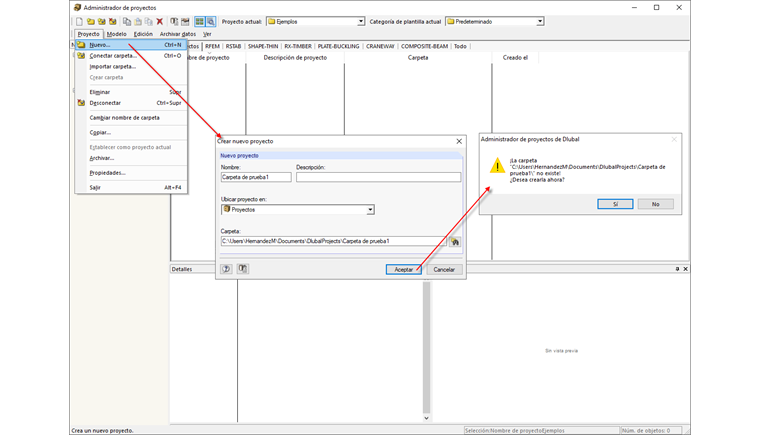Viewport: 760px width, 435px height.
Task: Choose Propiedades... menu entry
Action: [x=131, y=173]
